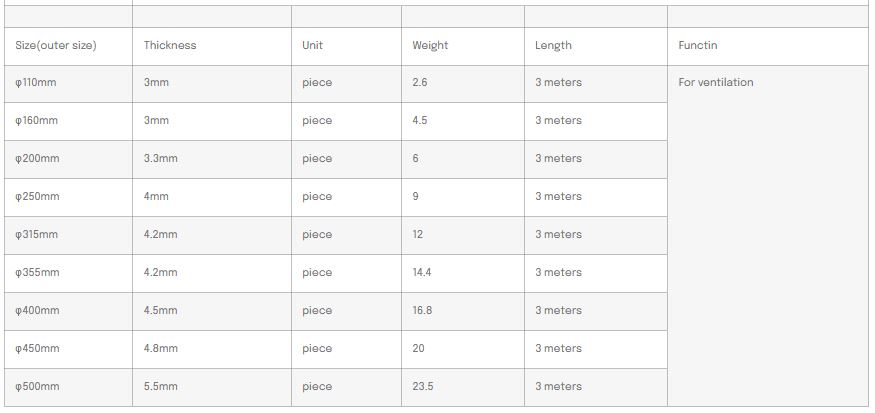Select the "Length" header cell

pos(553,45)
